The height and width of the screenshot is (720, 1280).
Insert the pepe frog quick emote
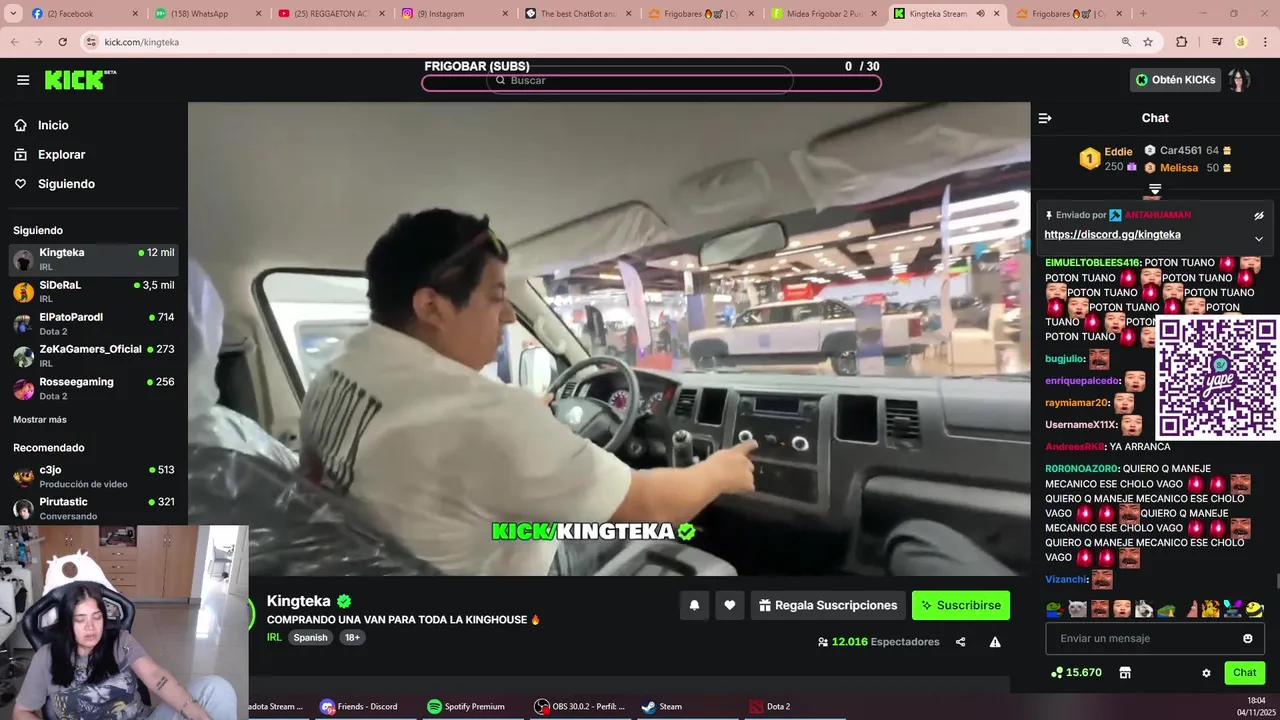point(1054,609)
